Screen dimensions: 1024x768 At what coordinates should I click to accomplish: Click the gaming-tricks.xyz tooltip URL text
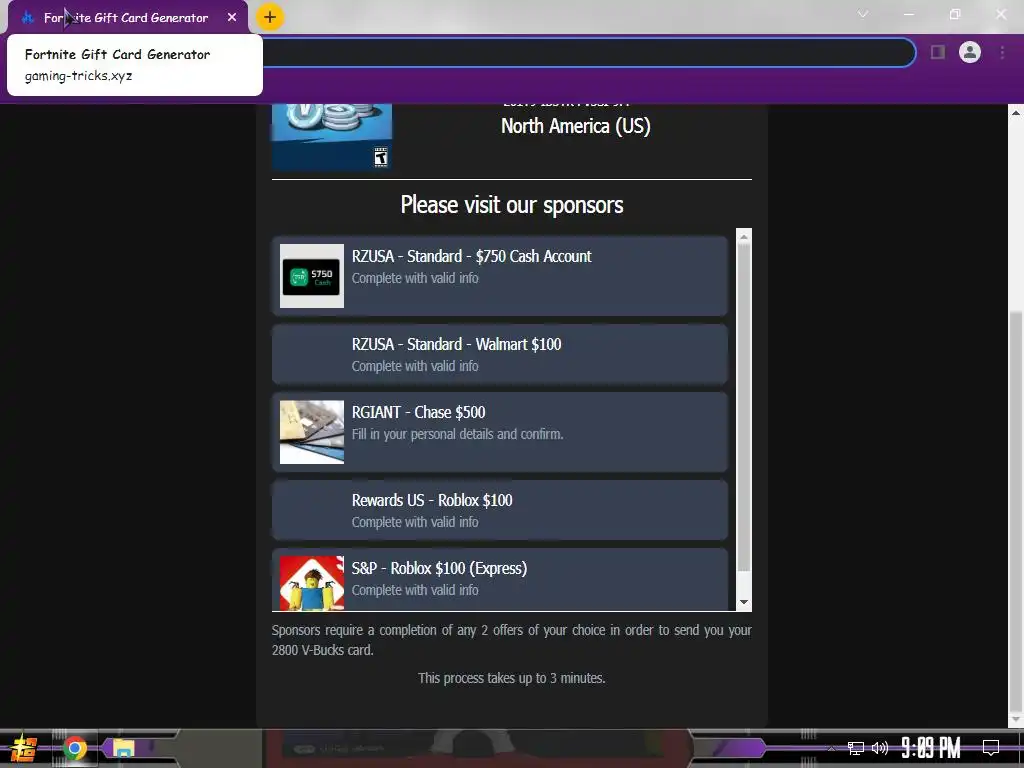pos(78,76)
